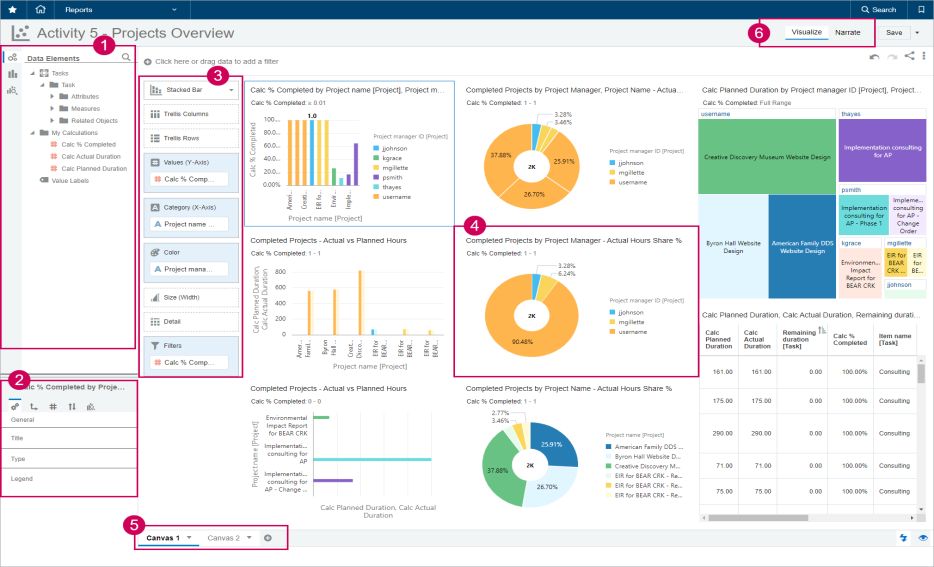The image size is (934, 567).
Task: Click the share icon in toolbar
Action: [x=909, y=56]
